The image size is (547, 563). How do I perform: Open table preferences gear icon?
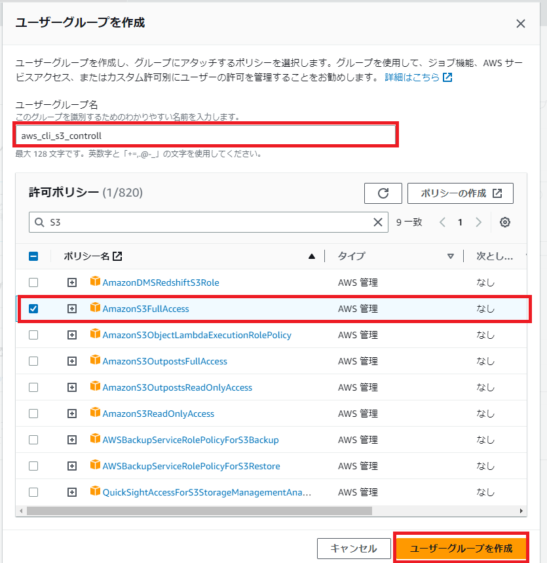[x=505, y=222]
